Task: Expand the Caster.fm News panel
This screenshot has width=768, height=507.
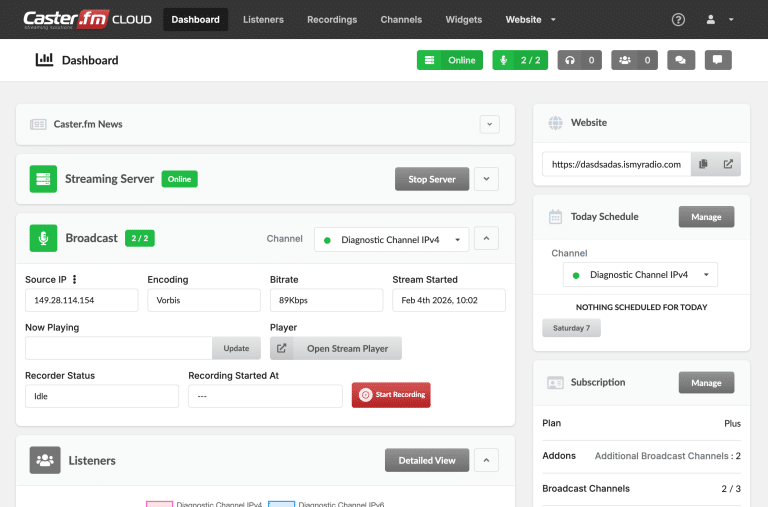Action: 489,125
